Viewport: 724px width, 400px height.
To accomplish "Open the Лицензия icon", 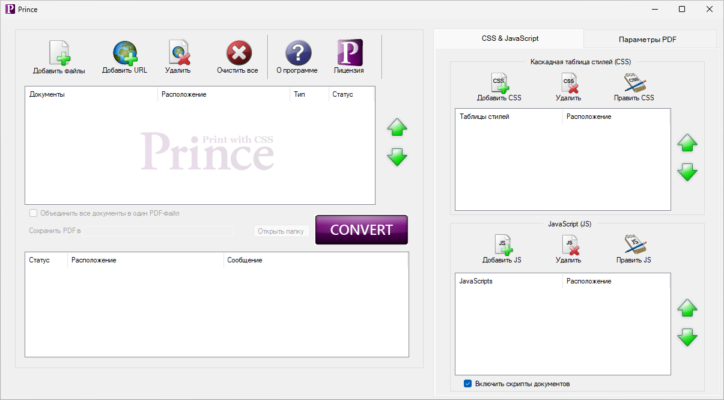I will point(350,52).
